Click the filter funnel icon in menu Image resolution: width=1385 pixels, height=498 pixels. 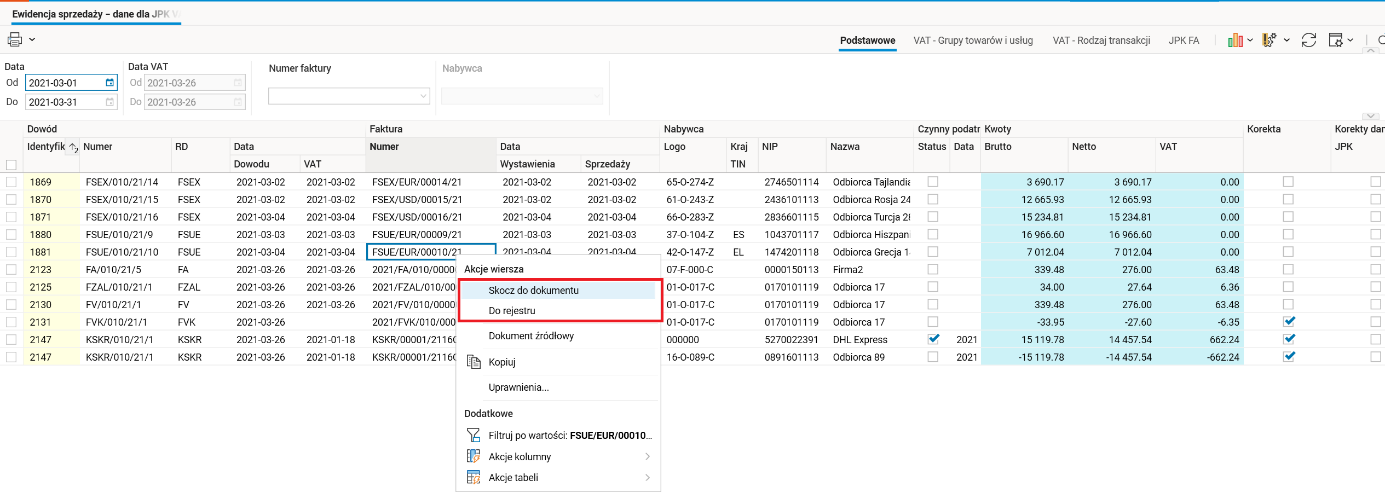pyautogui.click(x=474, y=436)
